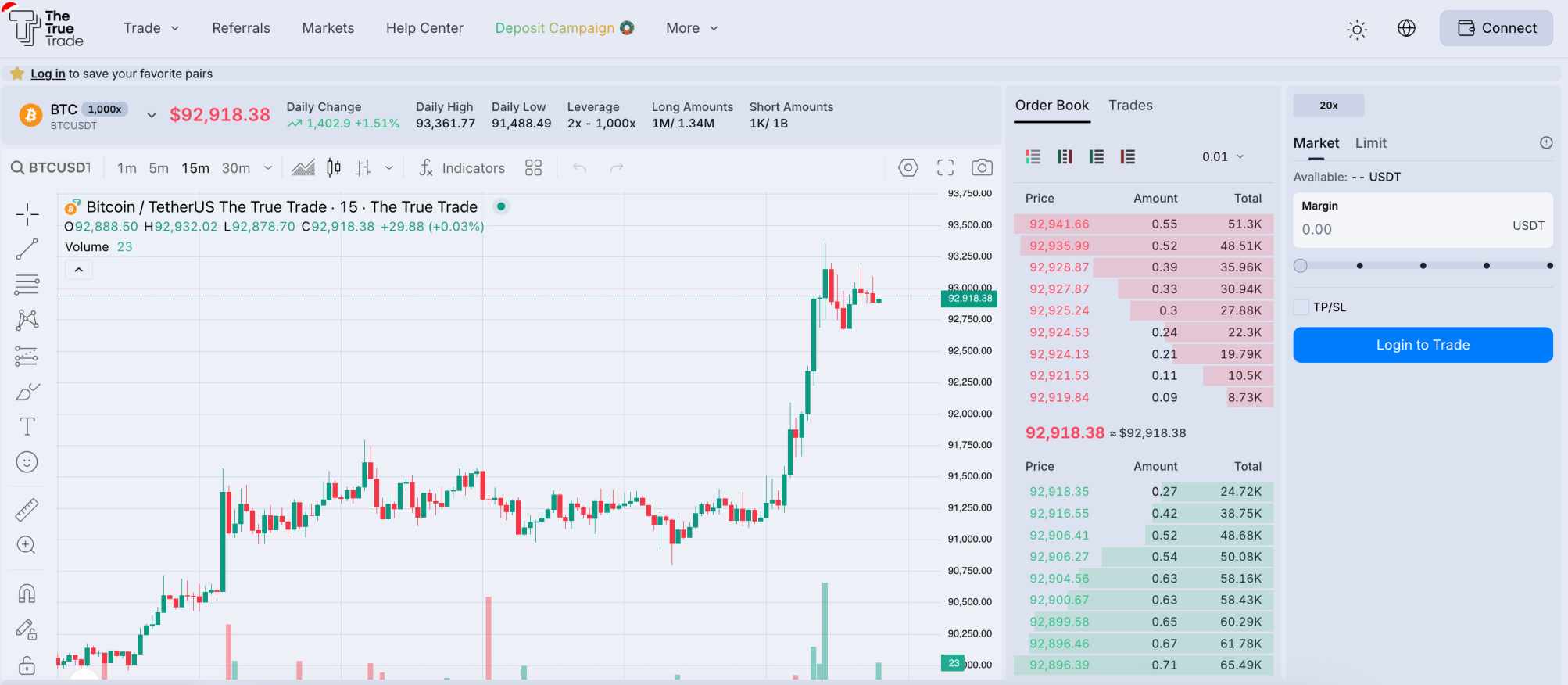
Task: Lock all drawing tools
Action: pyautogui.click(x=27, y=665)
